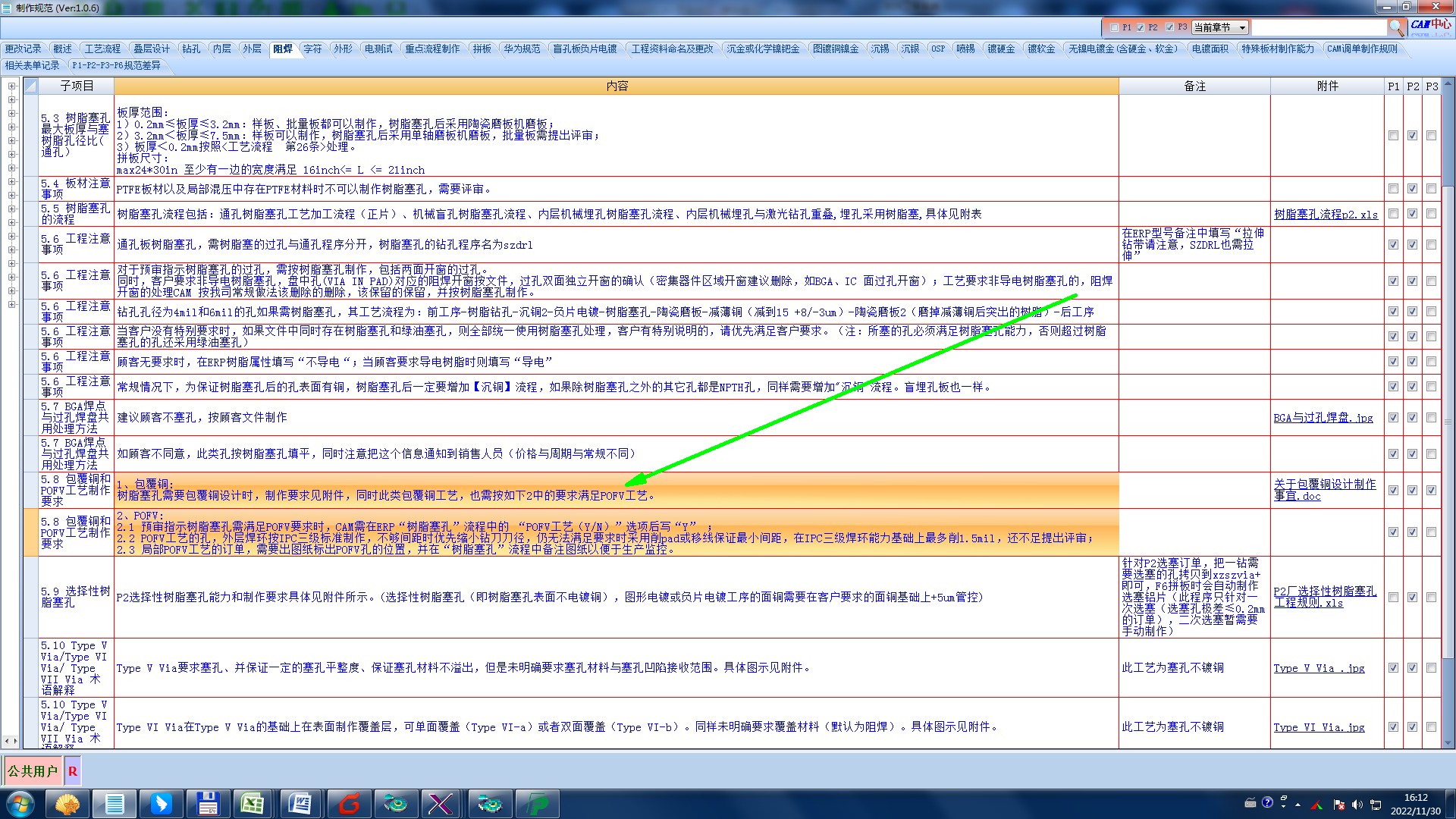Click the red R status bar icon

tap(73, 771)
